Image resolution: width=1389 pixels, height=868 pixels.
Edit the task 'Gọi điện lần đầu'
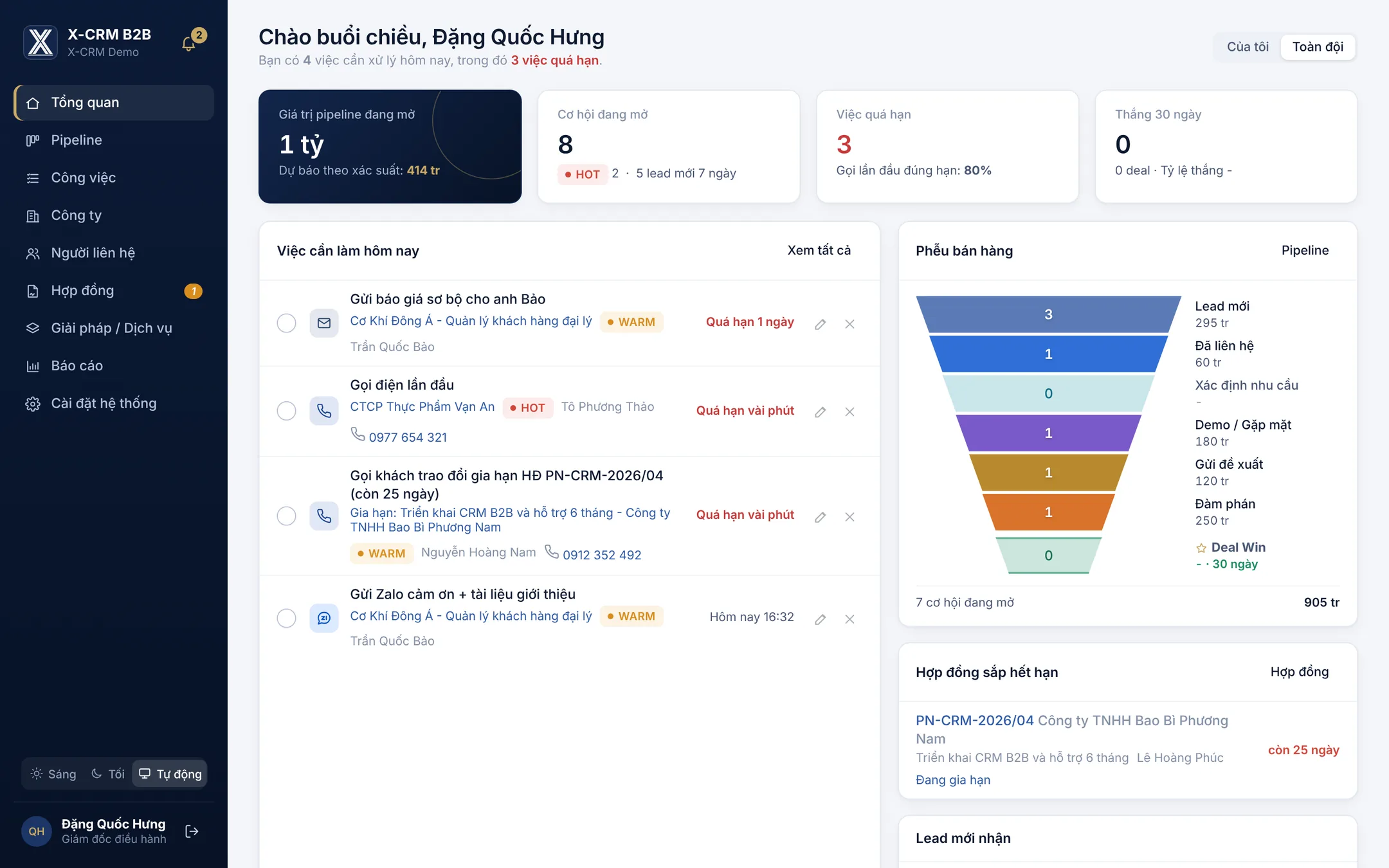820,411
